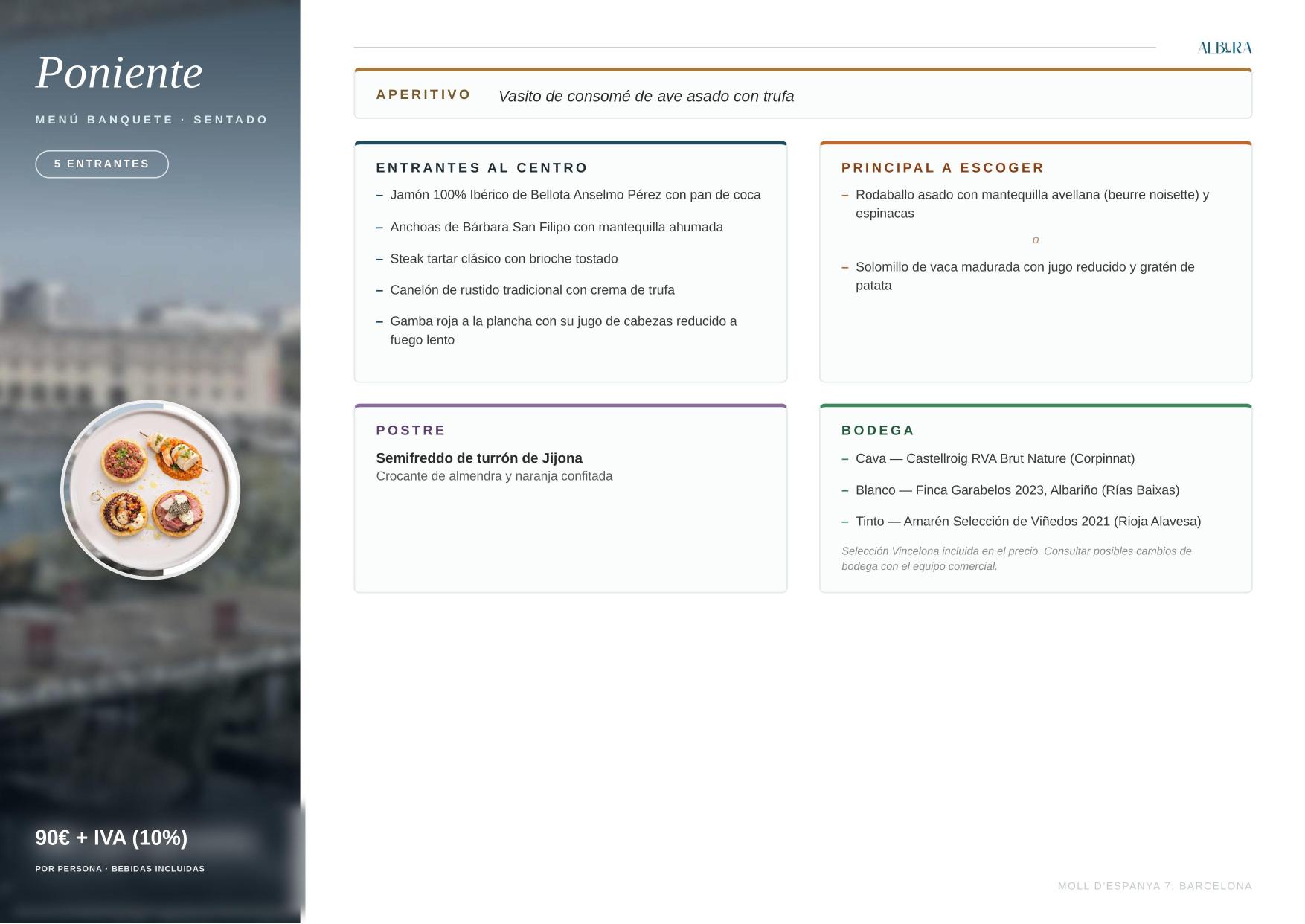
Task: Click the italic 'o' separator between mains
Action: pyautogui.click(x=1036, y=240)
